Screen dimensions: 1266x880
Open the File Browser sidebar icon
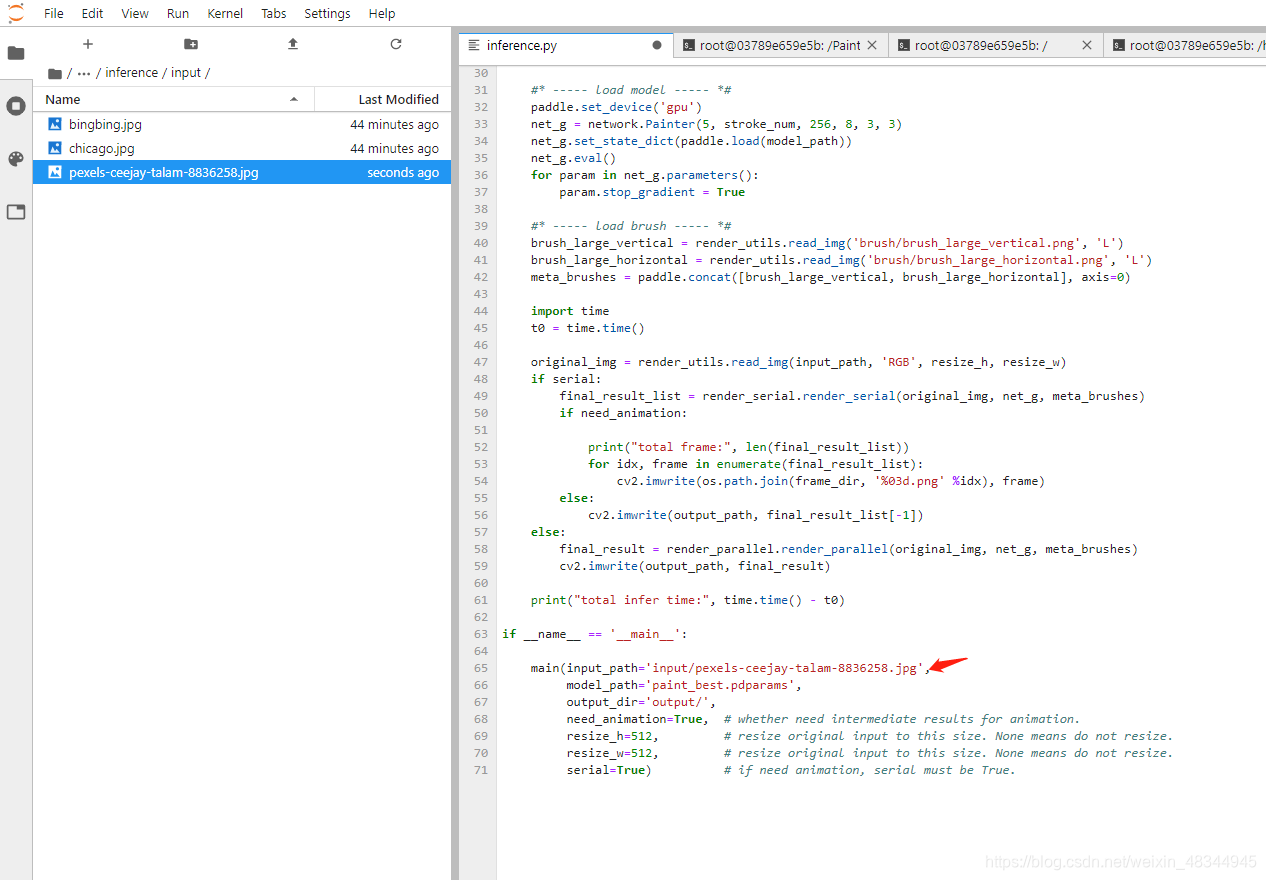click(x=16, y=53)
